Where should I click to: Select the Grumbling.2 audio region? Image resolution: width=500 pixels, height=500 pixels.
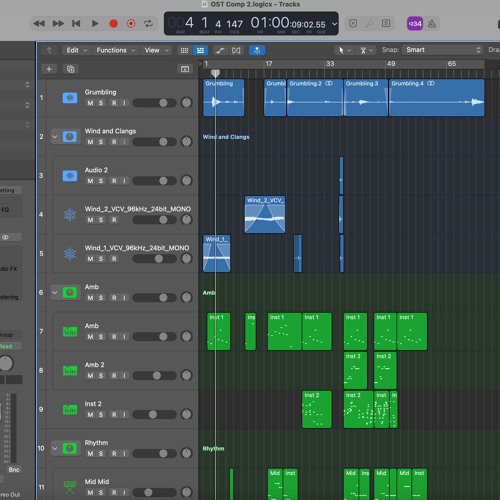point(315,98)
